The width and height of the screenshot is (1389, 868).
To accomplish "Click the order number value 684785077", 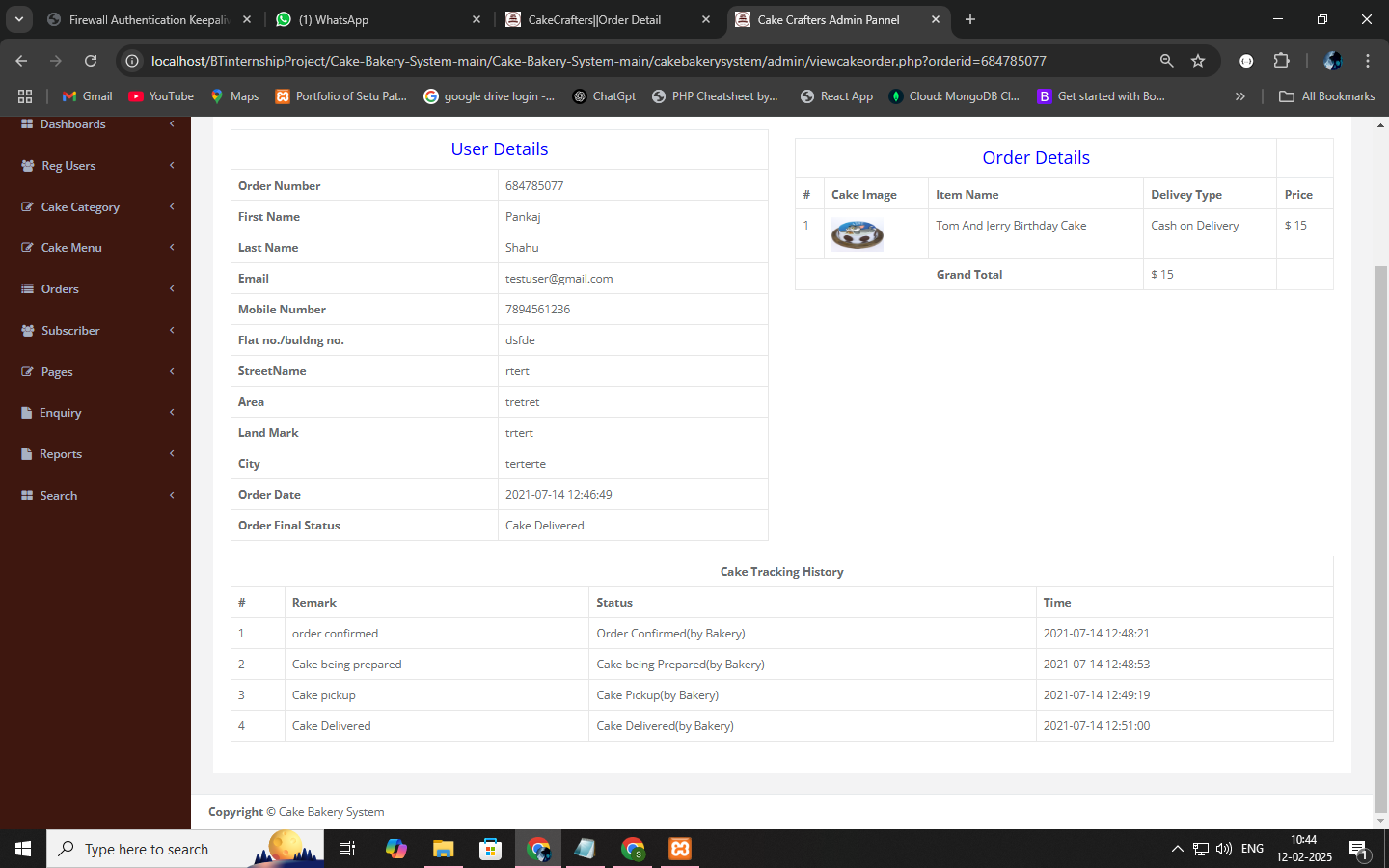I will click(534, 186).
